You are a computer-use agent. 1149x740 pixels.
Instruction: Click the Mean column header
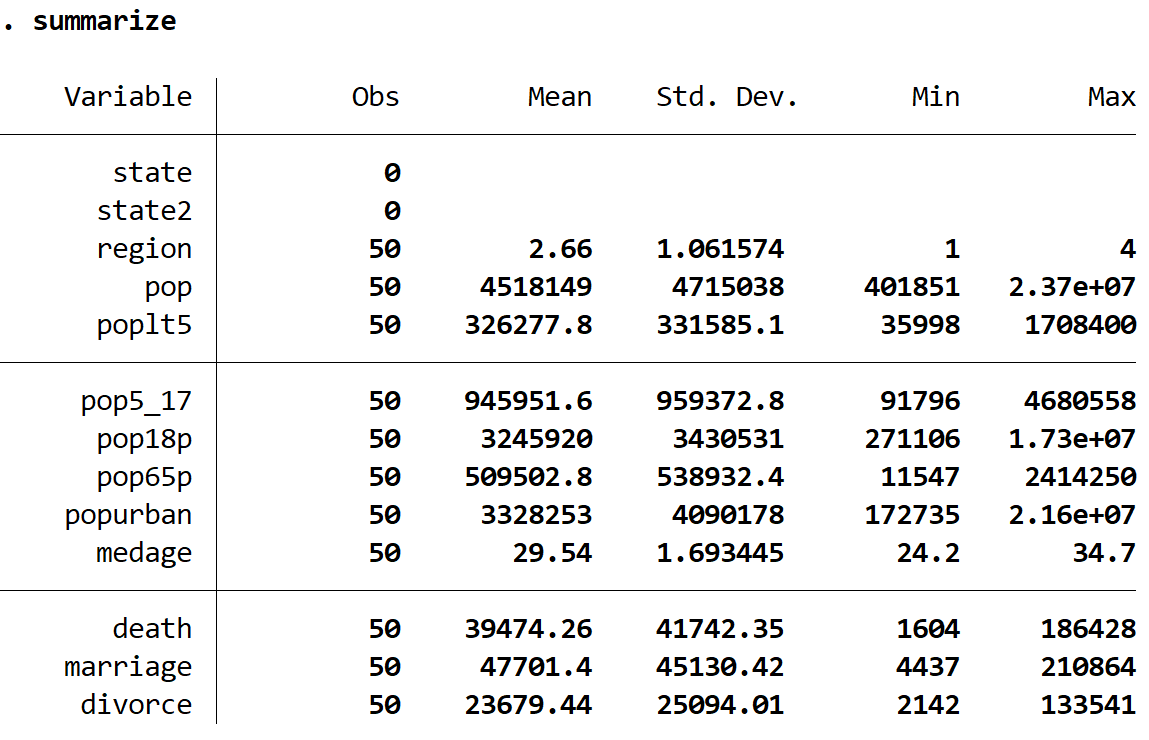[x=560, y=96]
